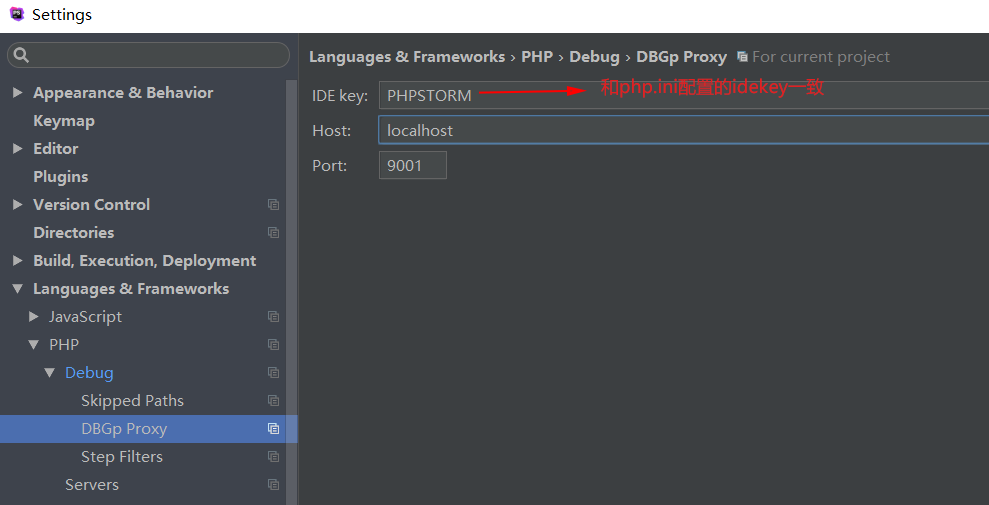Expand the Editor section arrow
989x505 pixels.
coord(18,149)
